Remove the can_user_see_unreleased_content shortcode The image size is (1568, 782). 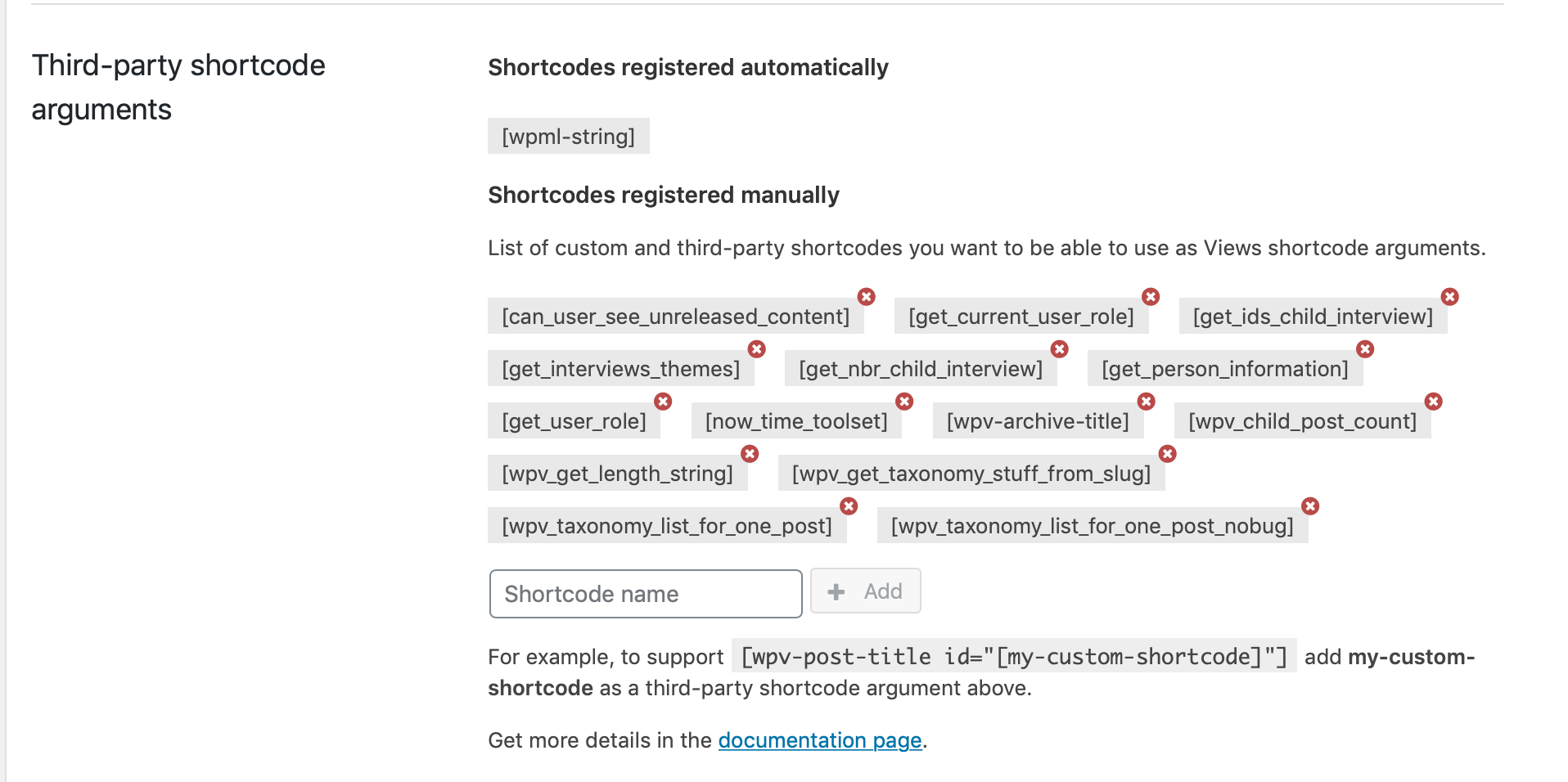pyautogui.click(x=867, y=297)
